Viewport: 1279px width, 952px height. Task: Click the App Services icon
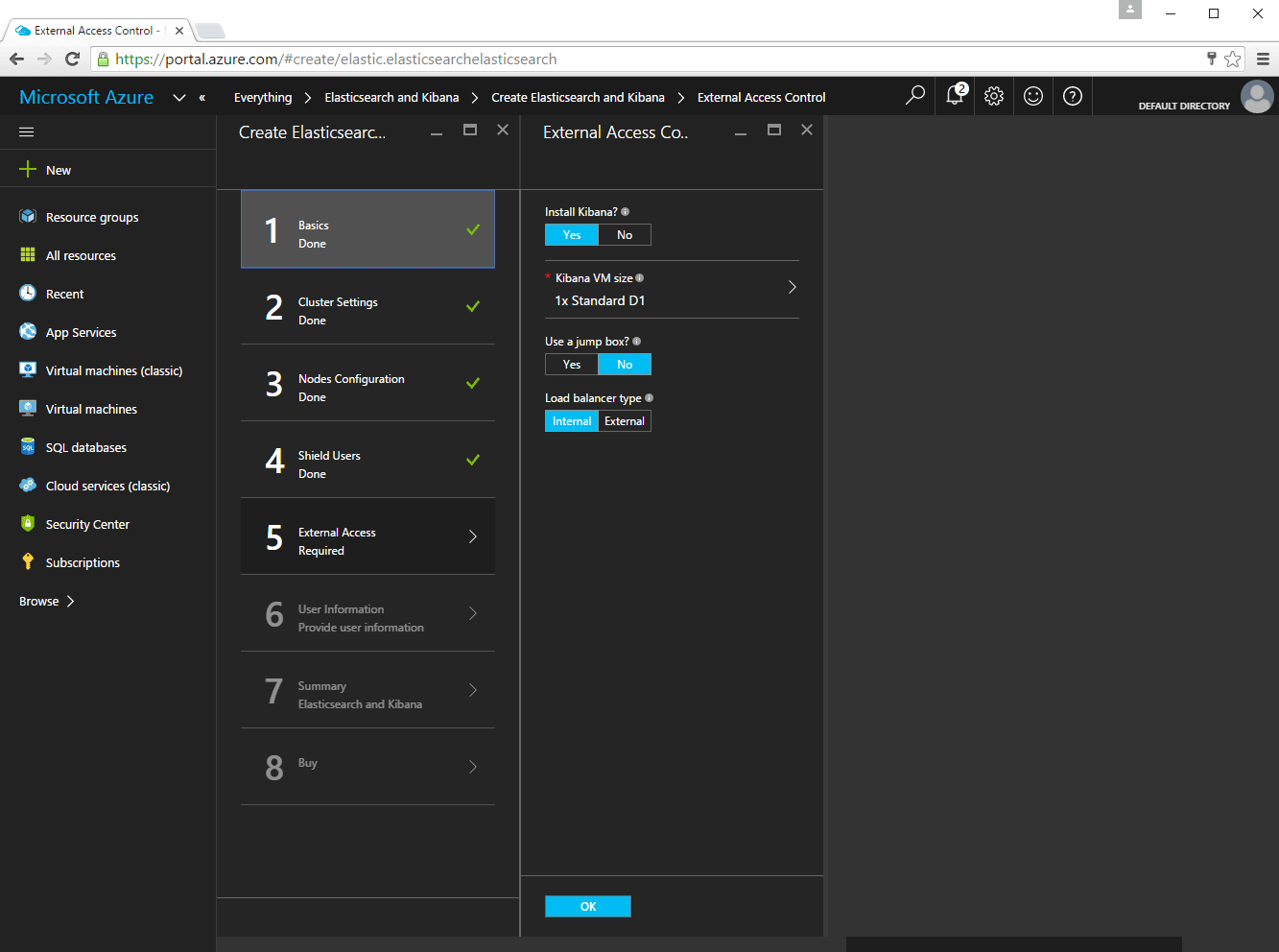(x=28, y=332)
